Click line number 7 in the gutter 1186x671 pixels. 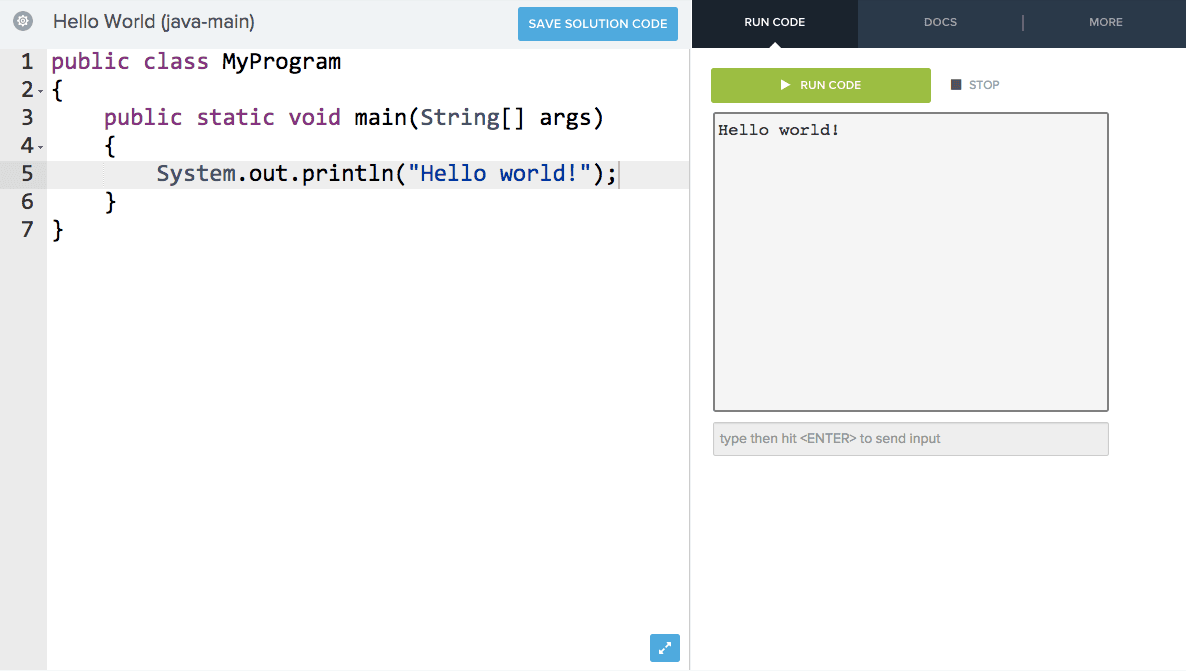27,230
